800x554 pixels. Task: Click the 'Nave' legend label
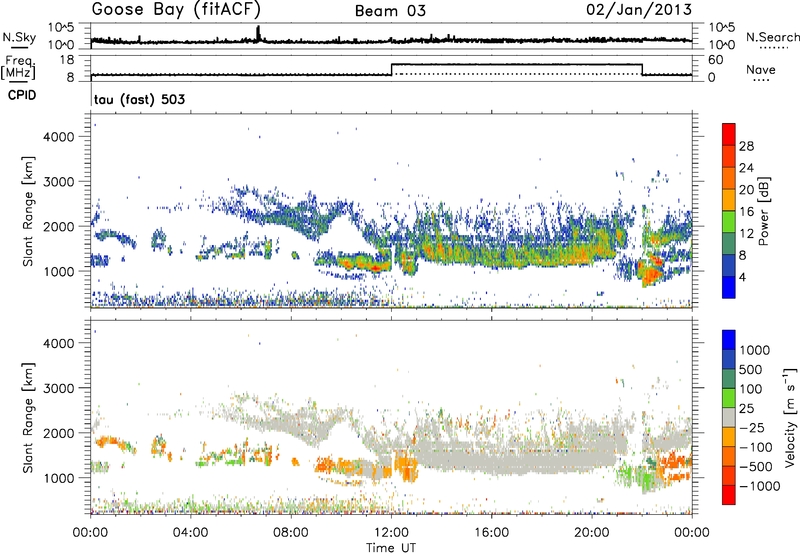tap(760, 69)
